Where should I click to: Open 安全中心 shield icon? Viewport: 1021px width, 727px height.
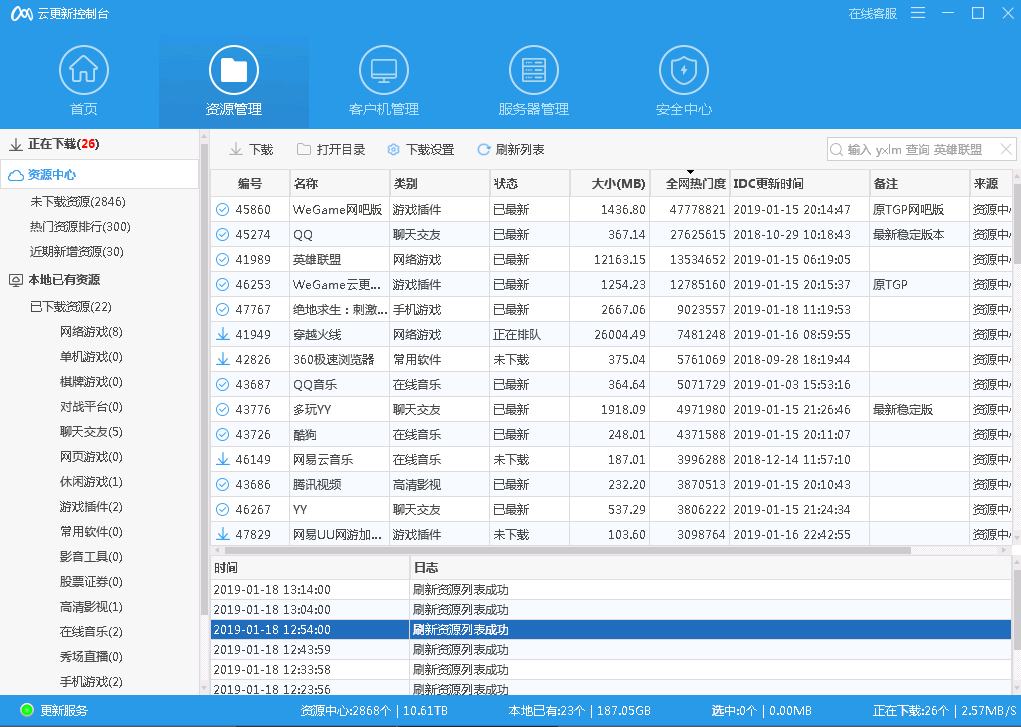point(684,70)
